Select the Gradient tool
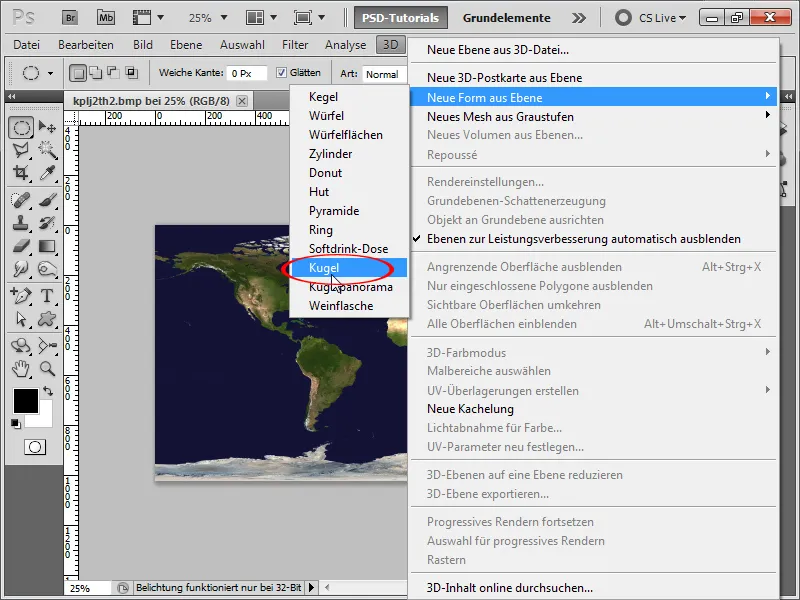 tap(47, 246)
